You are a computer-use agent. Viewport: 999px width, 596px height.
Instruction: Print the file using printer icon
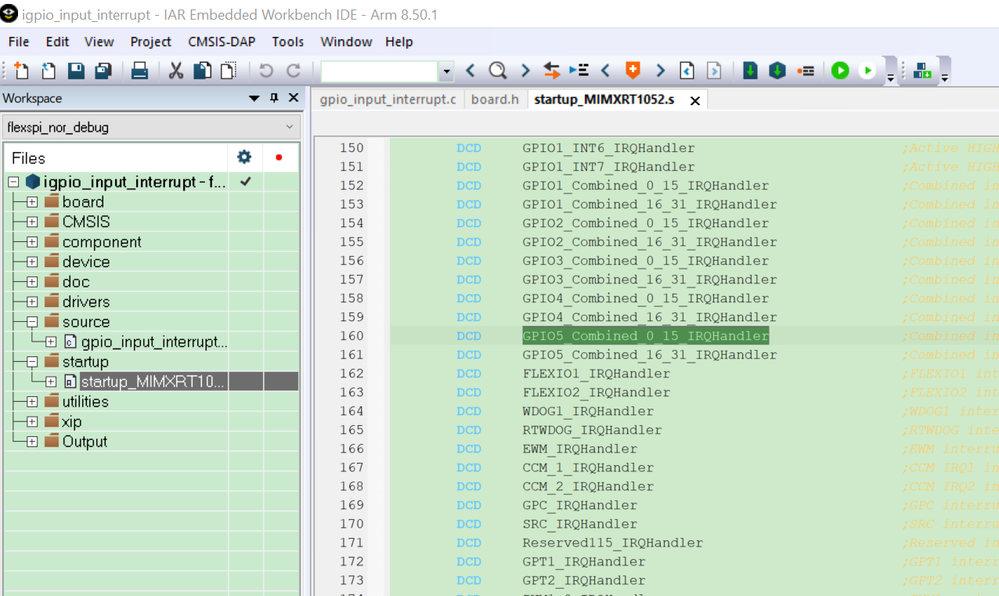(x=140, y=71)
